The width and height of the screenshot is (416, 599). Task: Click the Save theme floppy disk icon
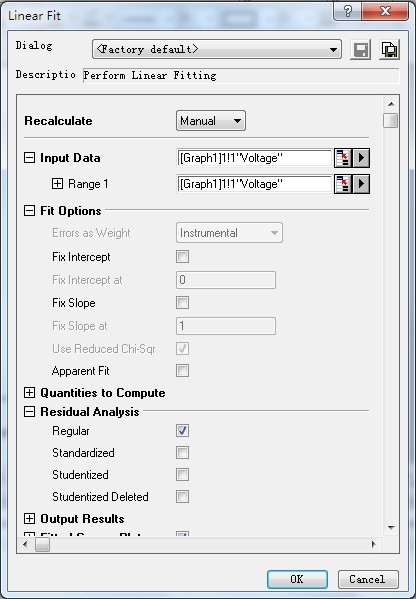coord(361,50)
